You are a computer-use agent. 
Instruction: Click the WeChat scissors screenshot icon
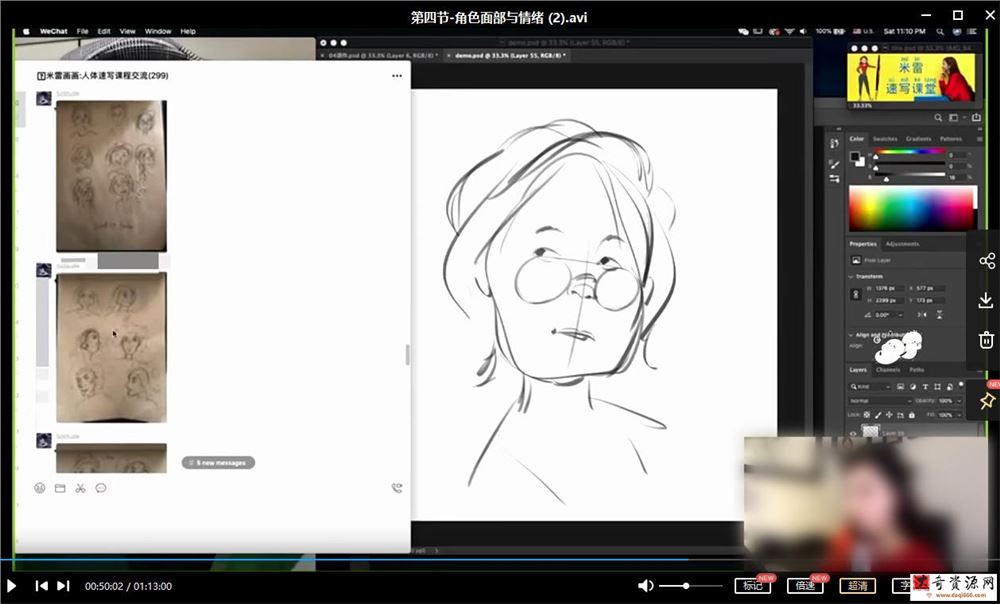click(80, 489)
